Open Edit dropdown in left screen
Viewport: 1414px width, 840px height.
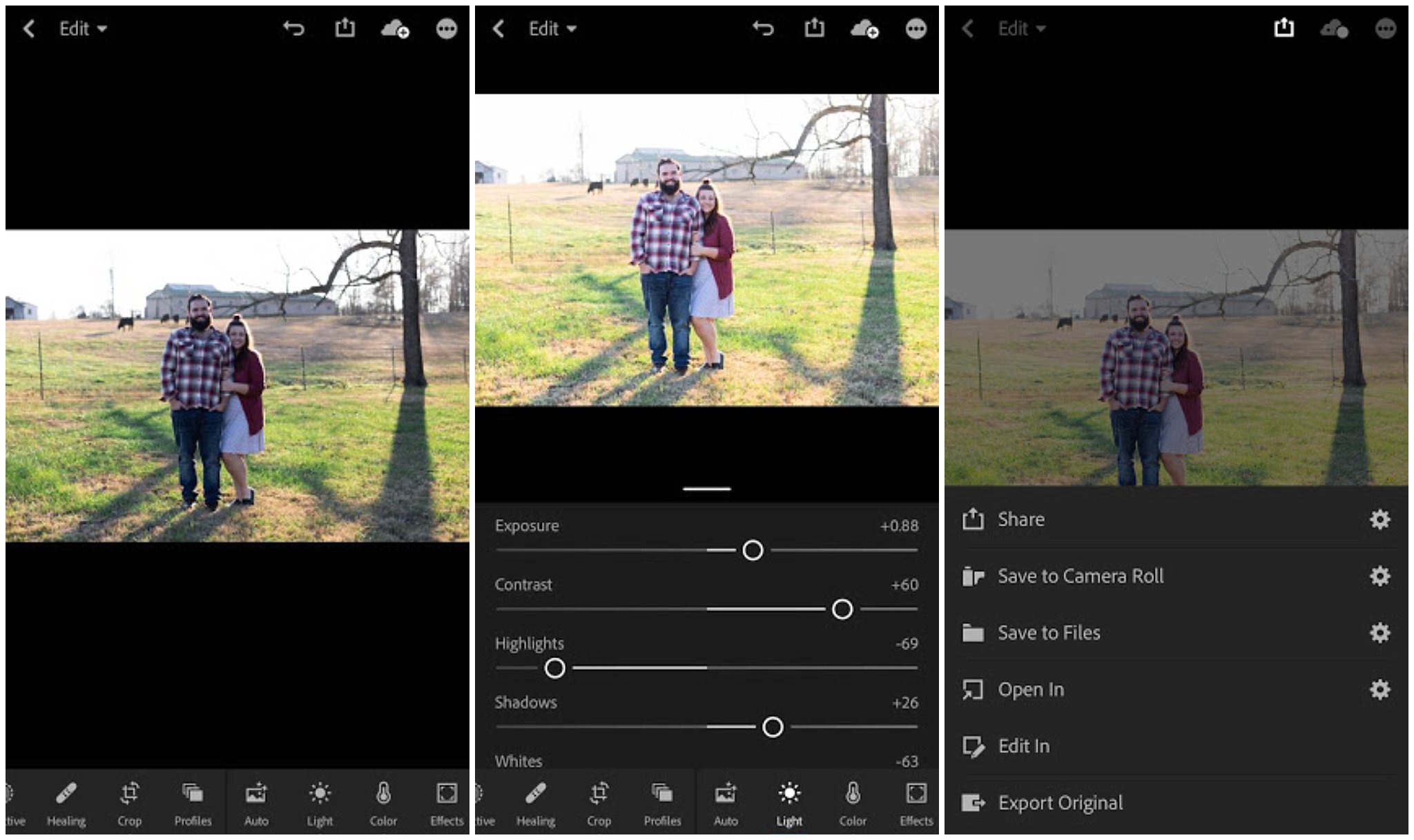pyautogui.click(x=83, y=28)
